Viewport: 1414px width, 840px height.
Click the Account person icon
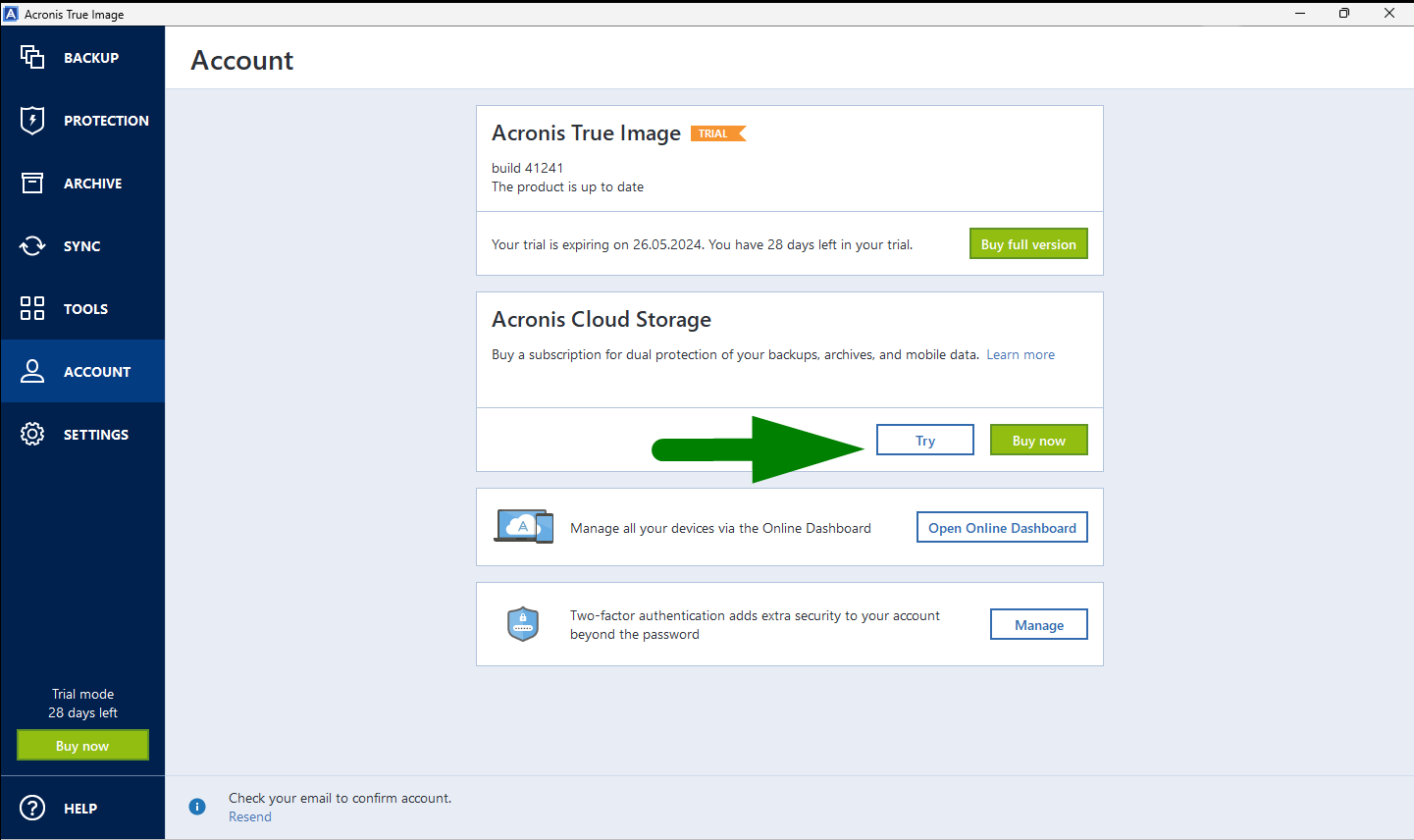coord(32,371)
